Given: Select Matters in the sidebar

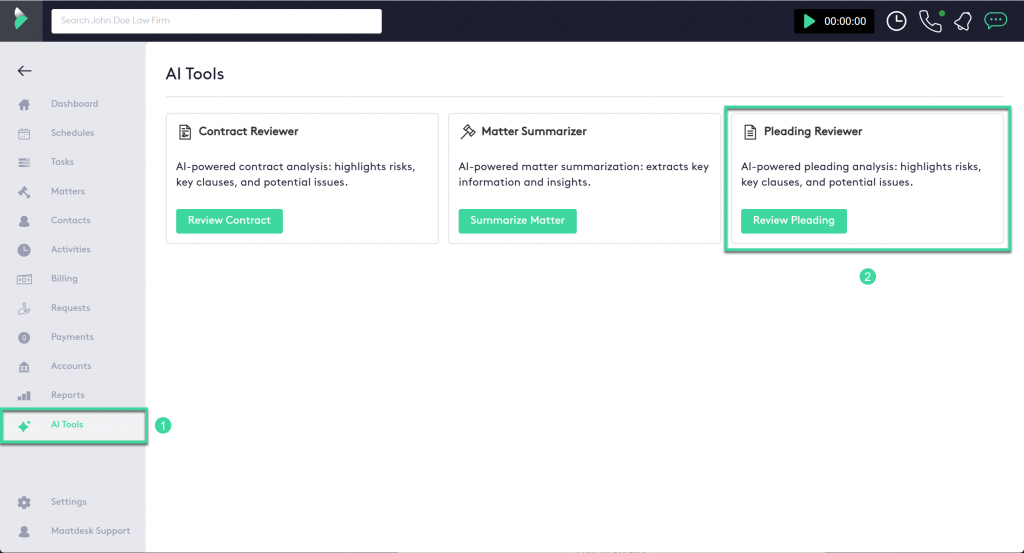Looking at the screenshot, I should click(68, 191).
